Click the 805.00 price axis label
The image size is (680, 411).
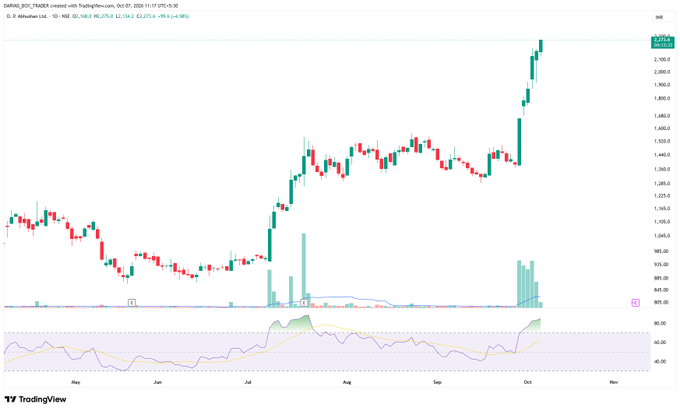tap(662, 303)
